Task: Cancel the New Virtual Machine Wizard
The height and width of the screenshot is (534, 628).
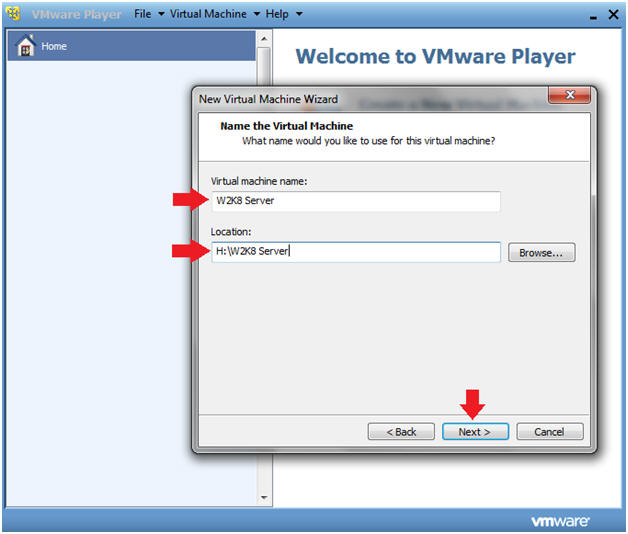Action: pyautogui.click(x=550, y=431)
